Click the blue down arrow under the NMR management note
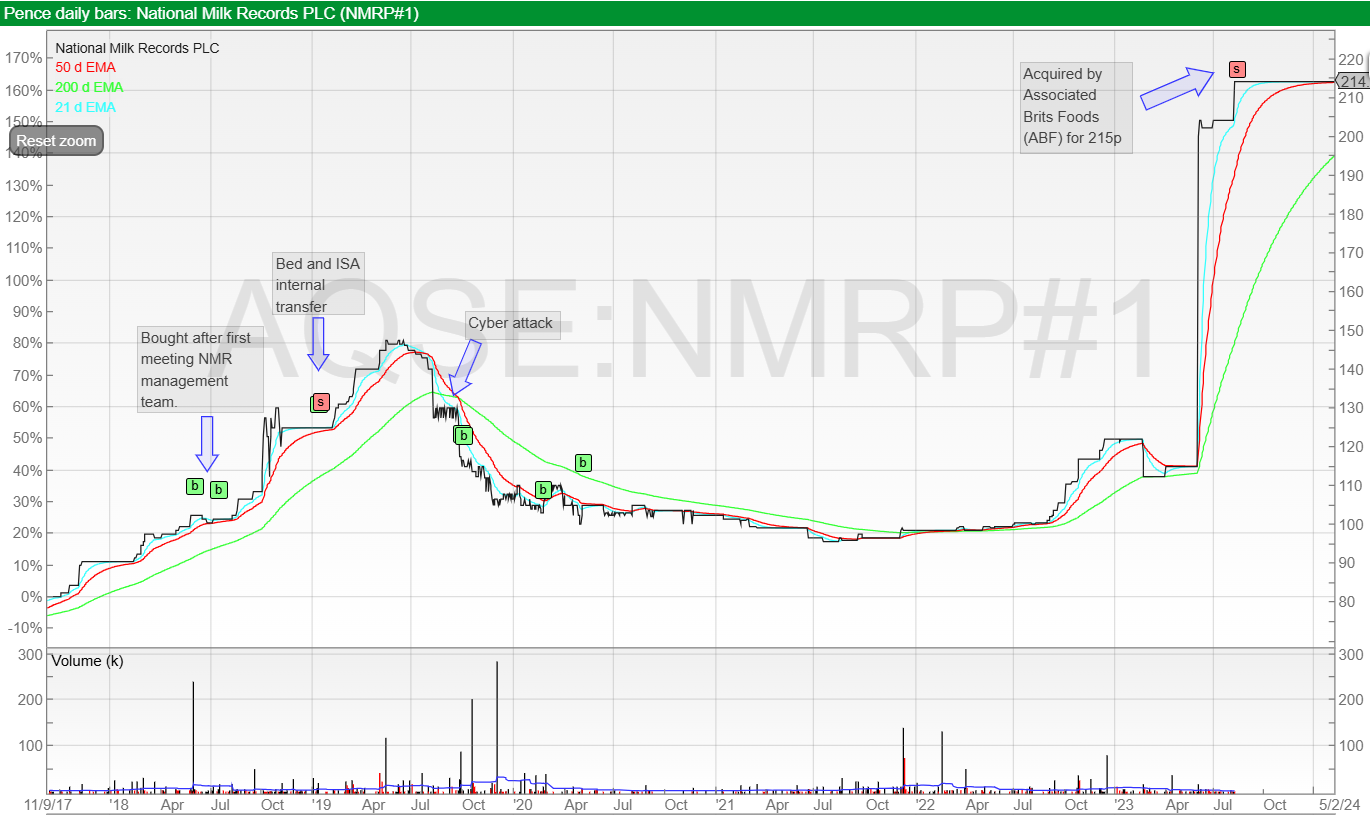Viewport: 1370px width, 815px height. 206,443
